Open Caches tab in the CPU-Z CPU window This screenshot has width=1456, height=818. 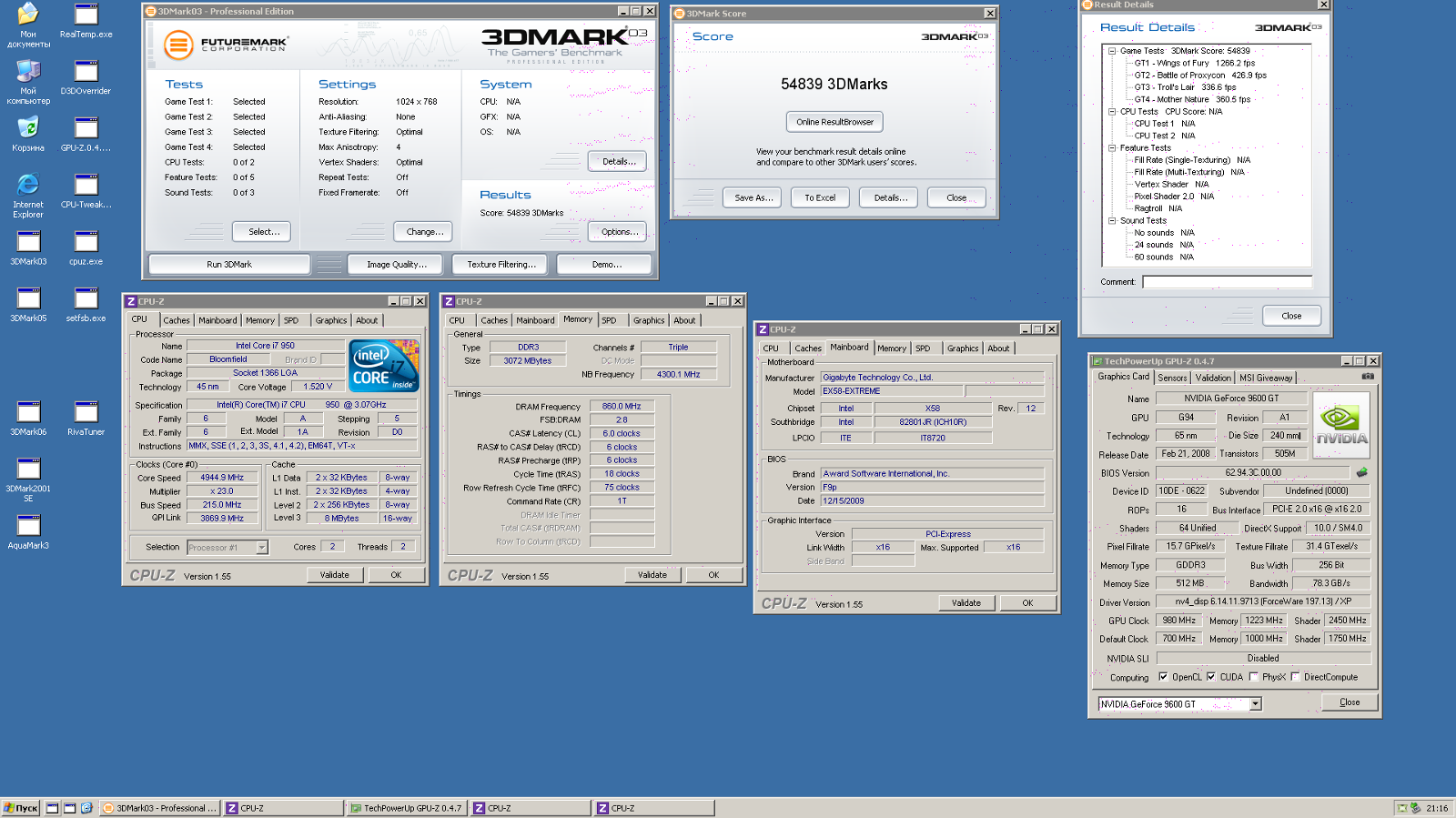click(177, 320)
